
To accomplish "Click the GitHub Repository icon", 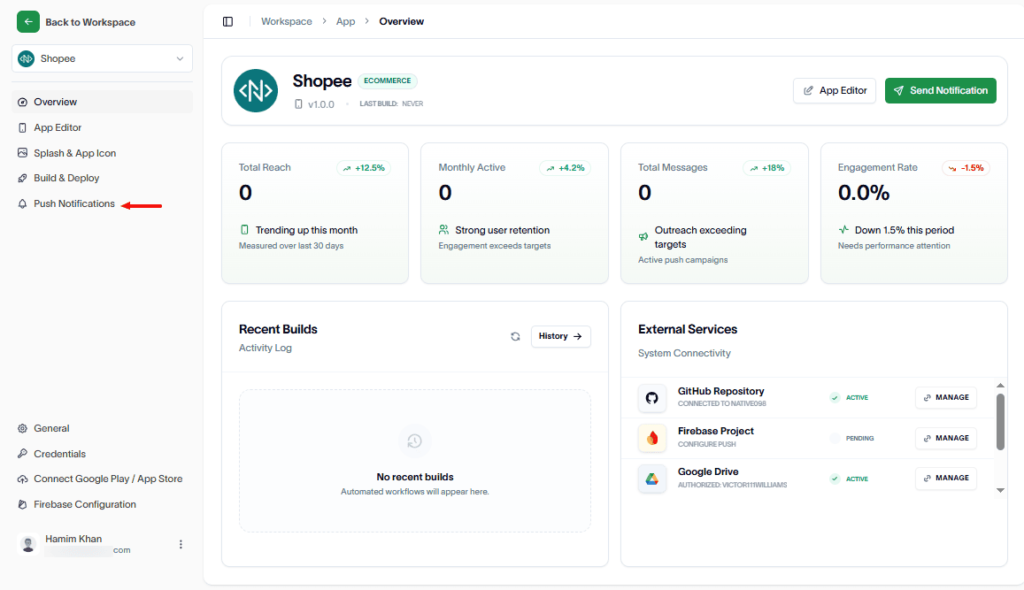I will coord(652,397).
